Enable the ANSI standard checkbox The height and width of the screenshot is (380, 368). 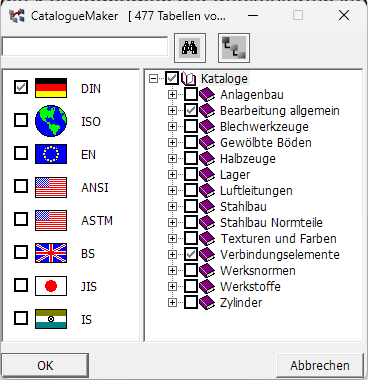tap(21, 186)
